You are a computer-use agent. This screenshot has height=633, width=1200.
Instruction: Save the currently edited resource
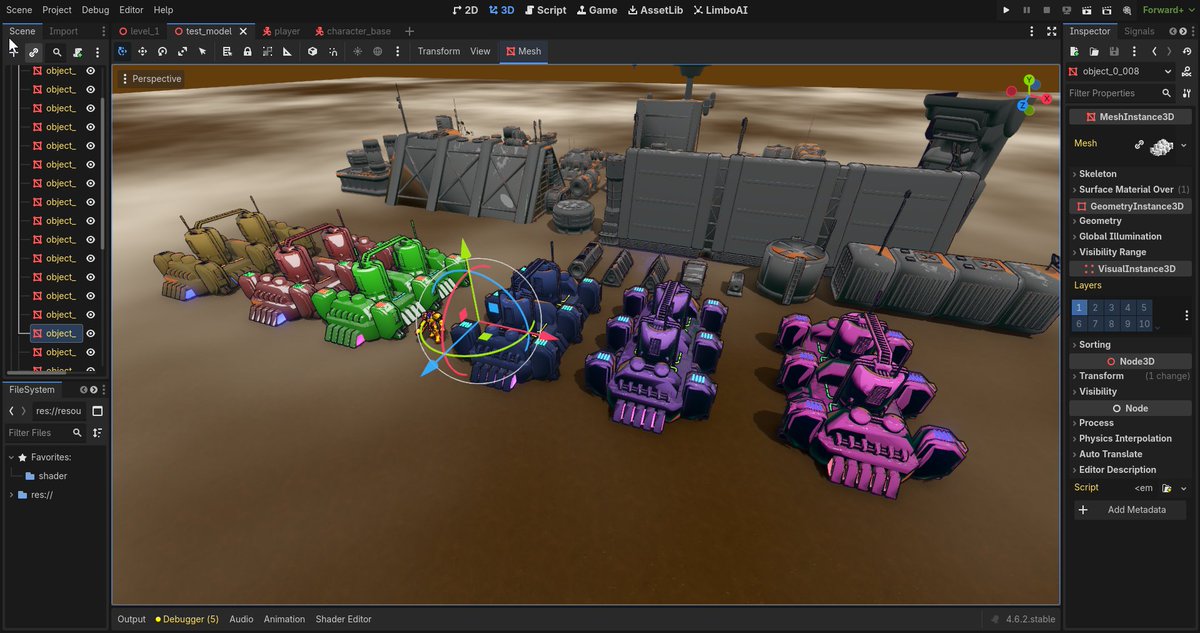(1114, 51)
